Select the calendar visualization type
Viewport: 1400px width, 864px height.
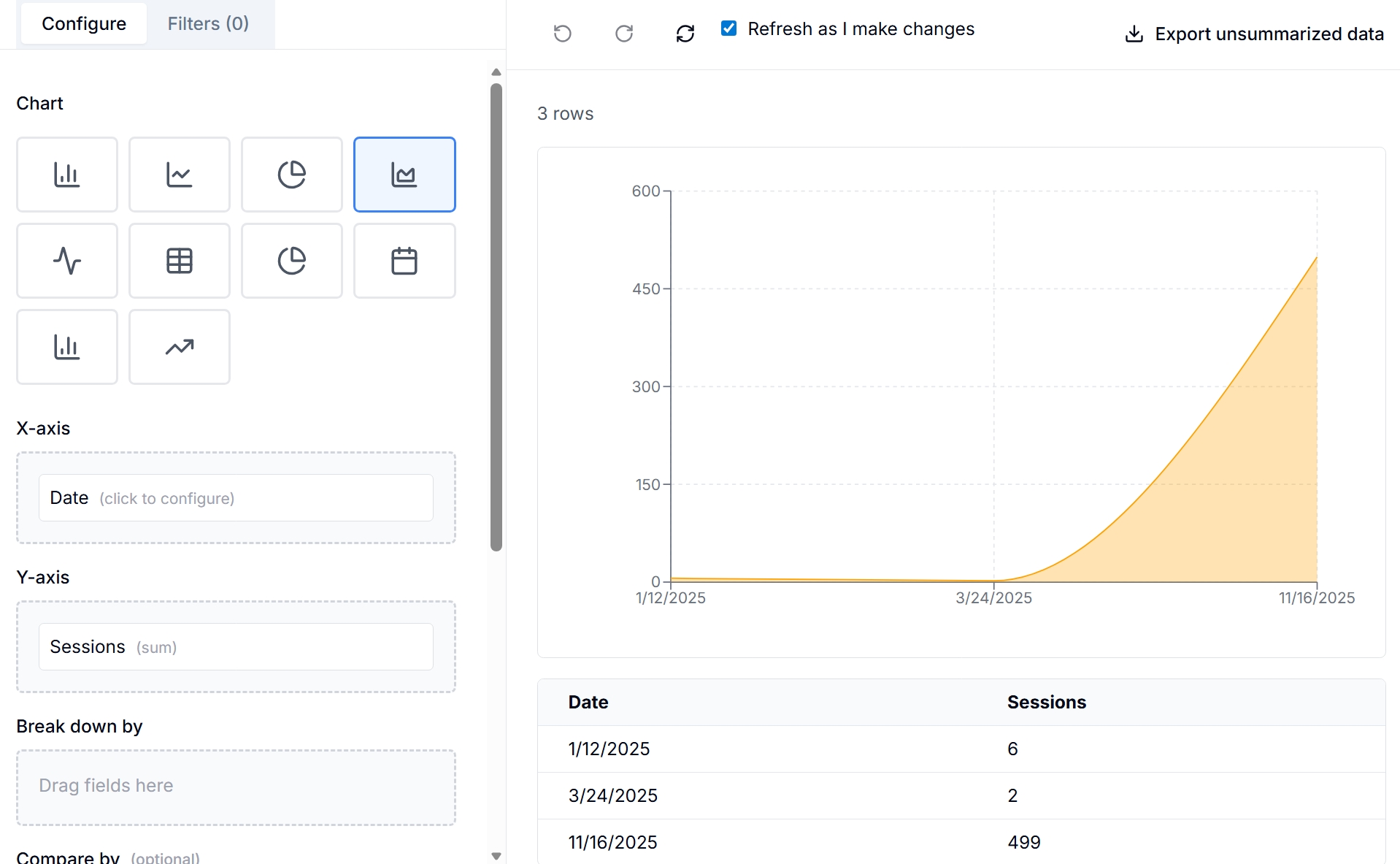pyautogui.click(x=404, y=261)
